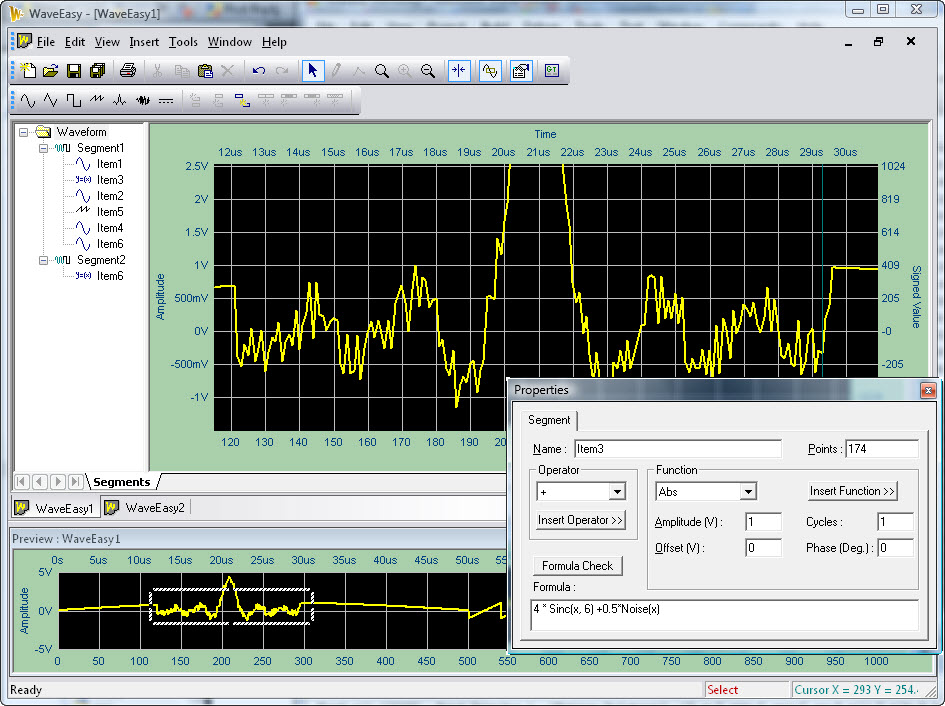The width and height of the screenshot is (945, 706).
Task: Select the sawtooth wave segment tool
Action: tap(97, 100)
